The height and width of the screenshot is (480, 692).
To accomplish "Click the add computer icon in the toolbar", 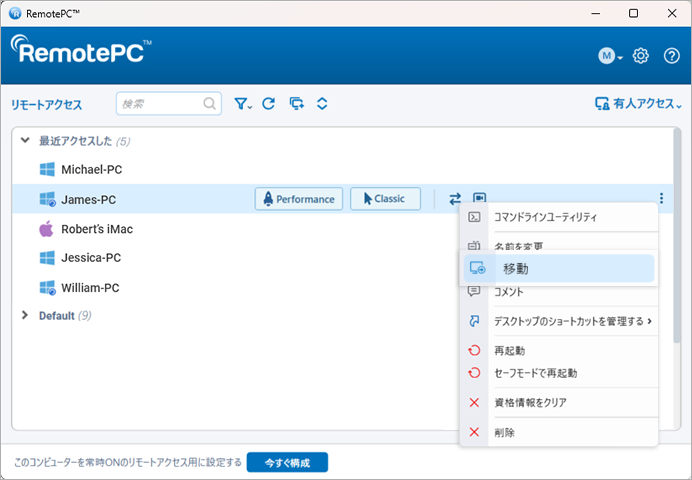I will [x=297, y=104].
